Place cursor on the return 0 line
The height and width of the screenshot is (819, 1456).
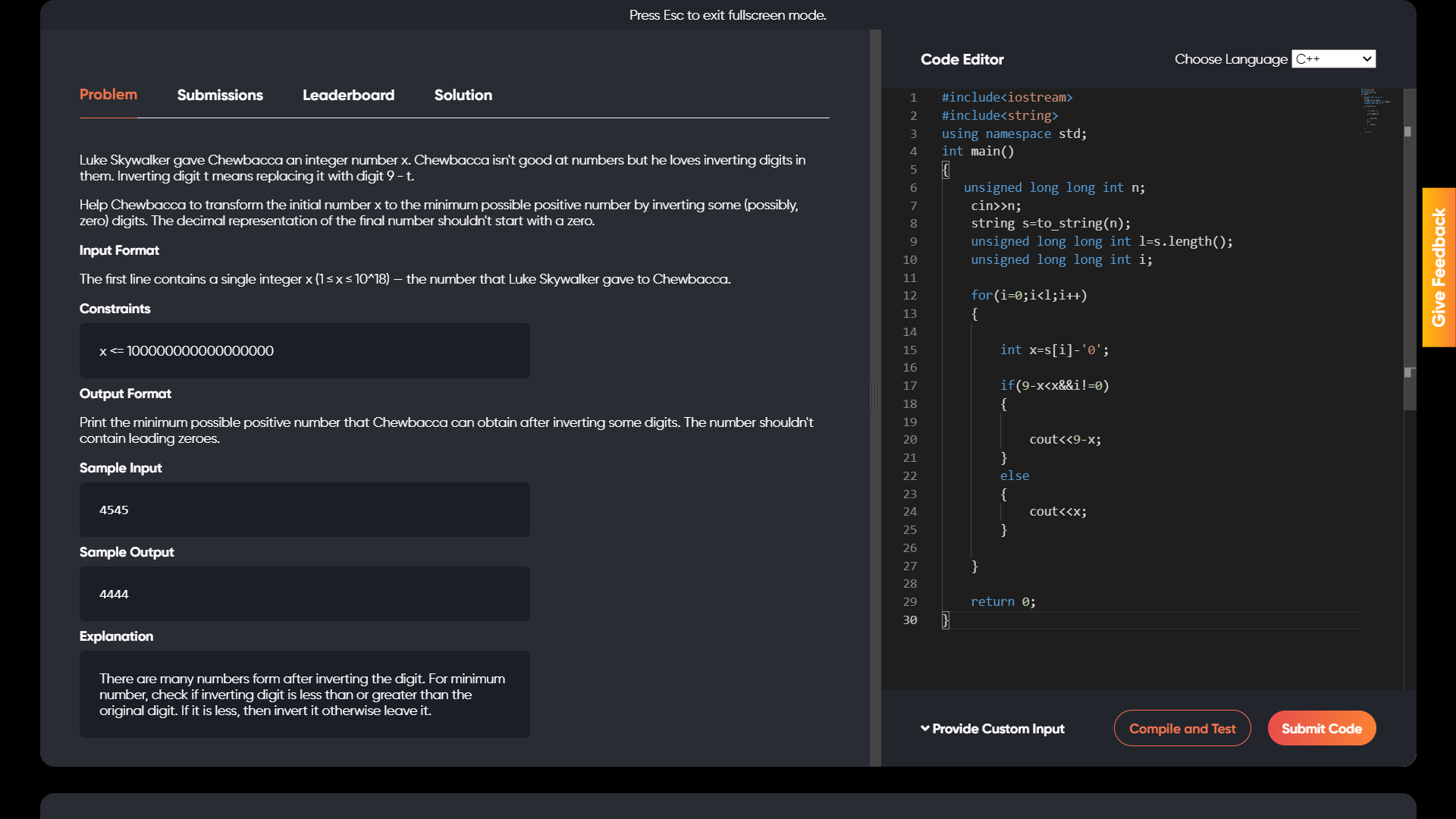[x=1003, y=602]
